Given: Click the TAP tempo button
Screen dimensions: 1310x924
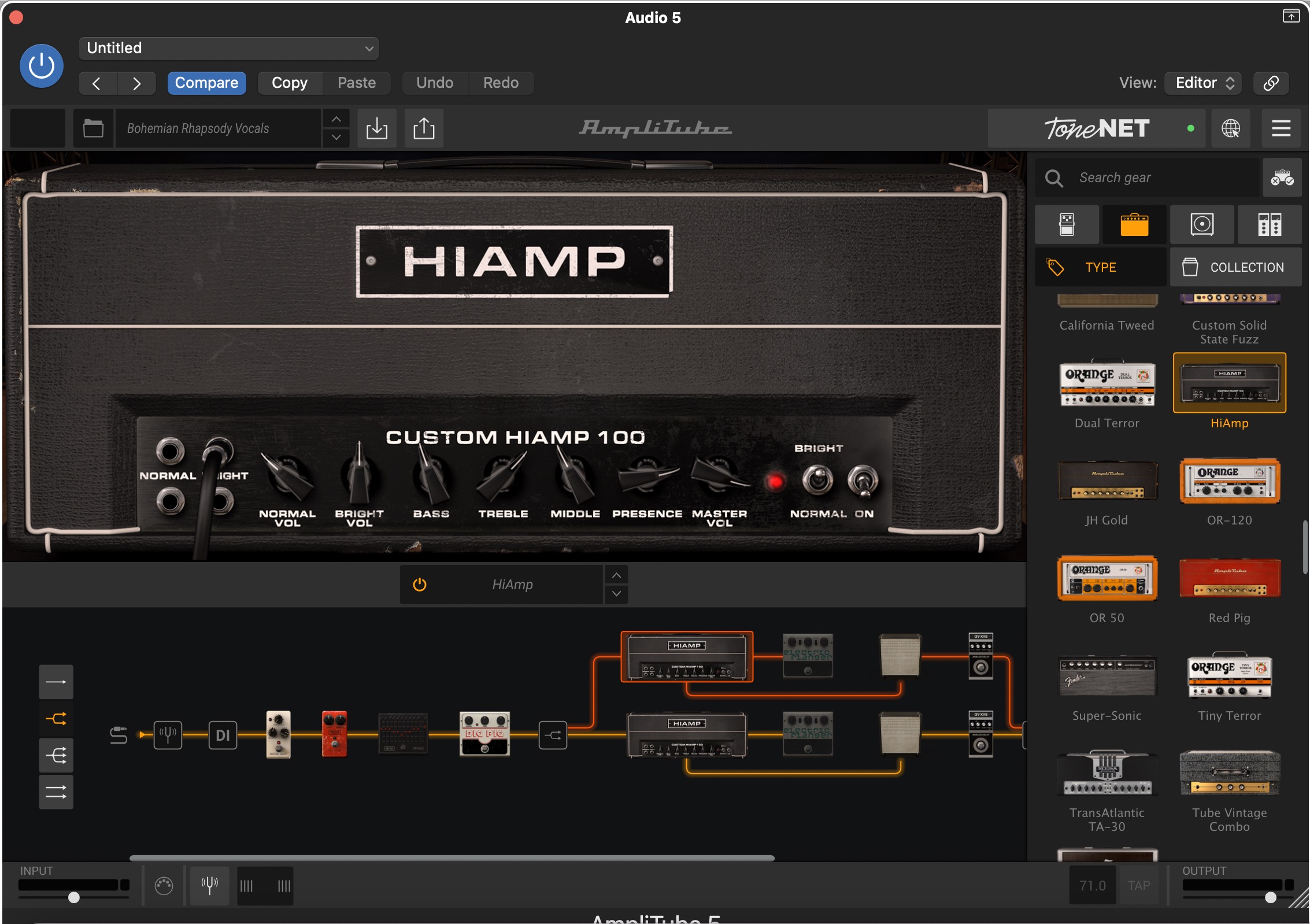Looking at the screenshot, I should [x=1139, y=885].
